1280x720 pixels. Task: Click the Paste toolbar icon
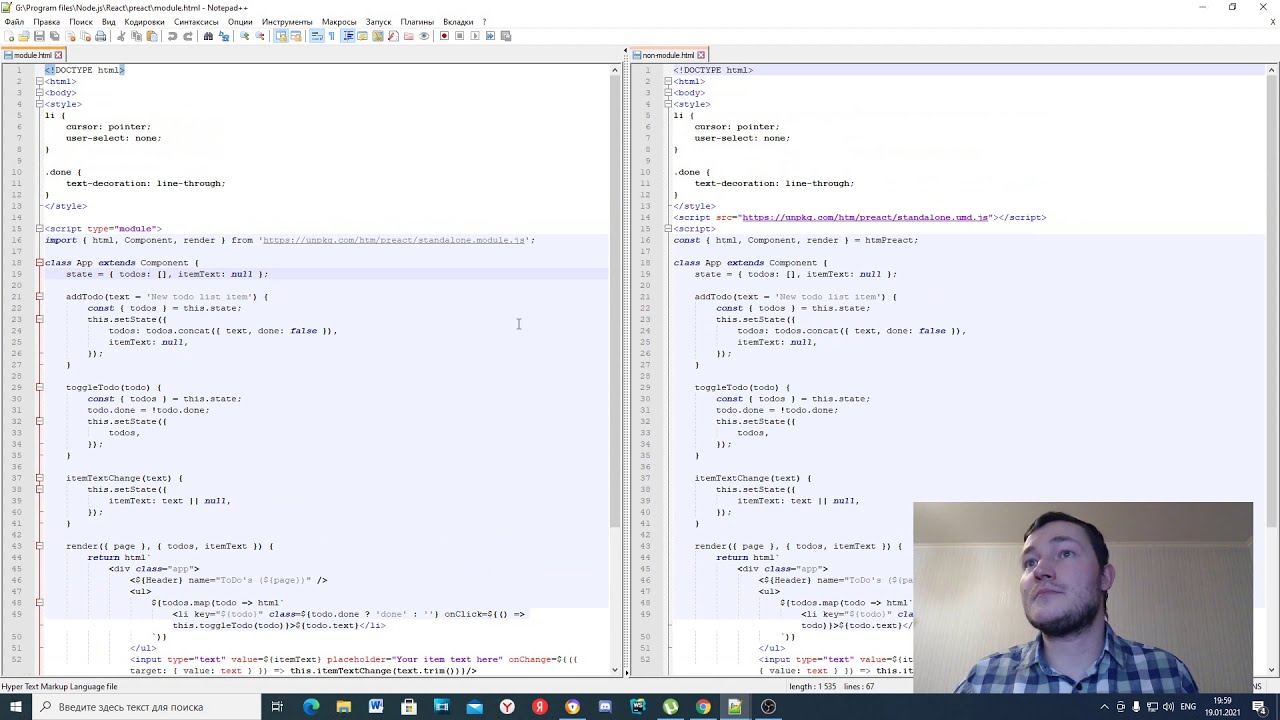(x=152, y=36)
